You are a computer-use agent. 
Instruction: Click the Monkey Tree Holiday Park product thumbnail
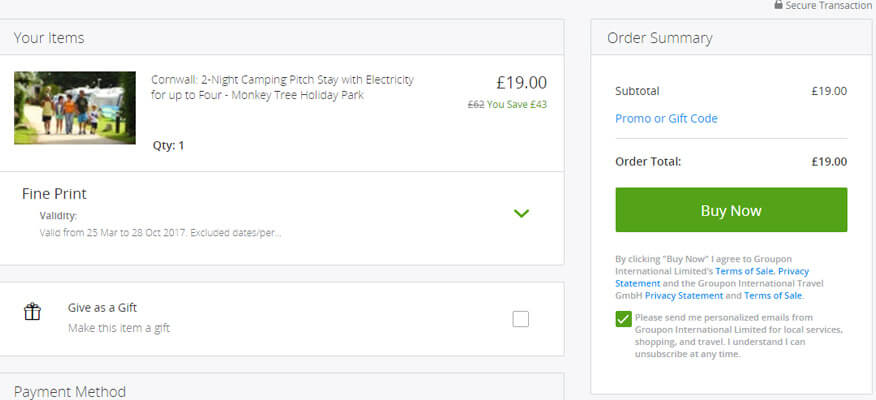(75, 108)
